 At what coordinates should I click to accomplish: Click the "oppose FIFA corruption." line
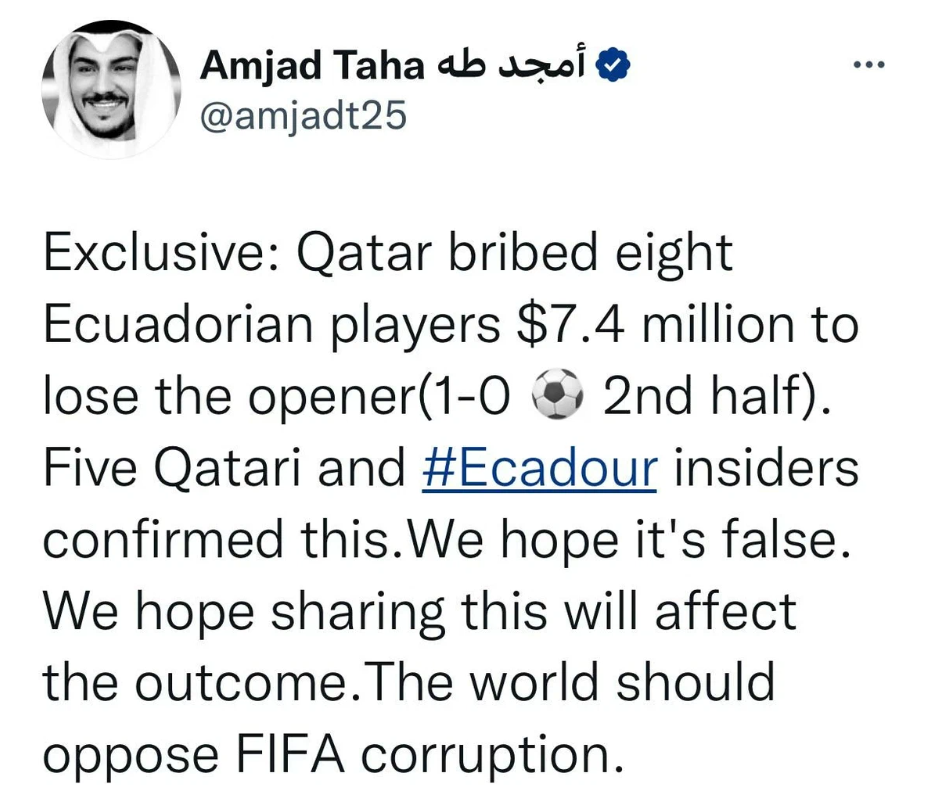pos(332,755)
